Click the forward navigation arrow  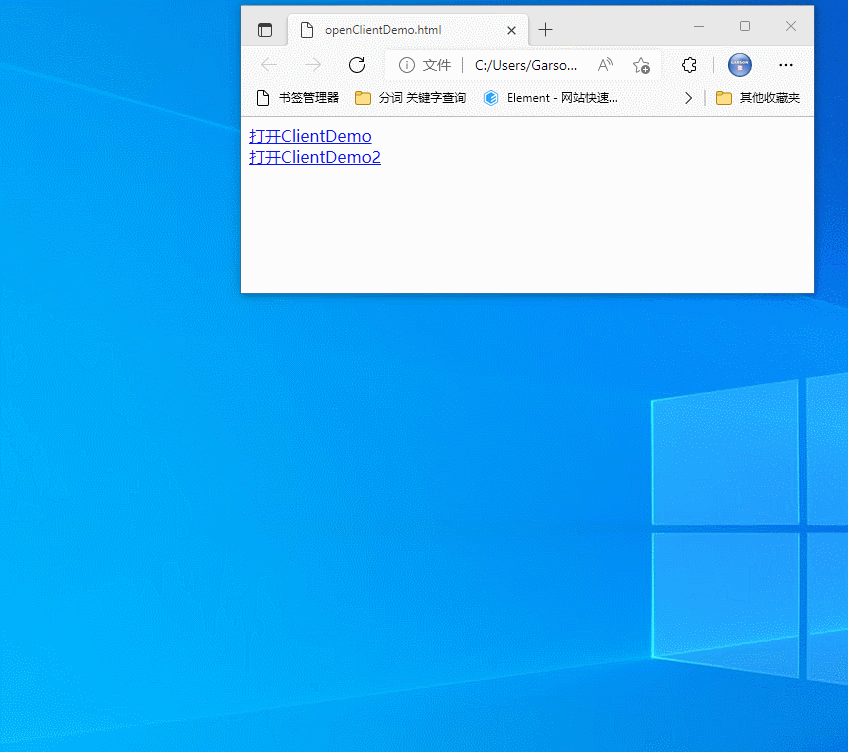[x=313, y=65]
